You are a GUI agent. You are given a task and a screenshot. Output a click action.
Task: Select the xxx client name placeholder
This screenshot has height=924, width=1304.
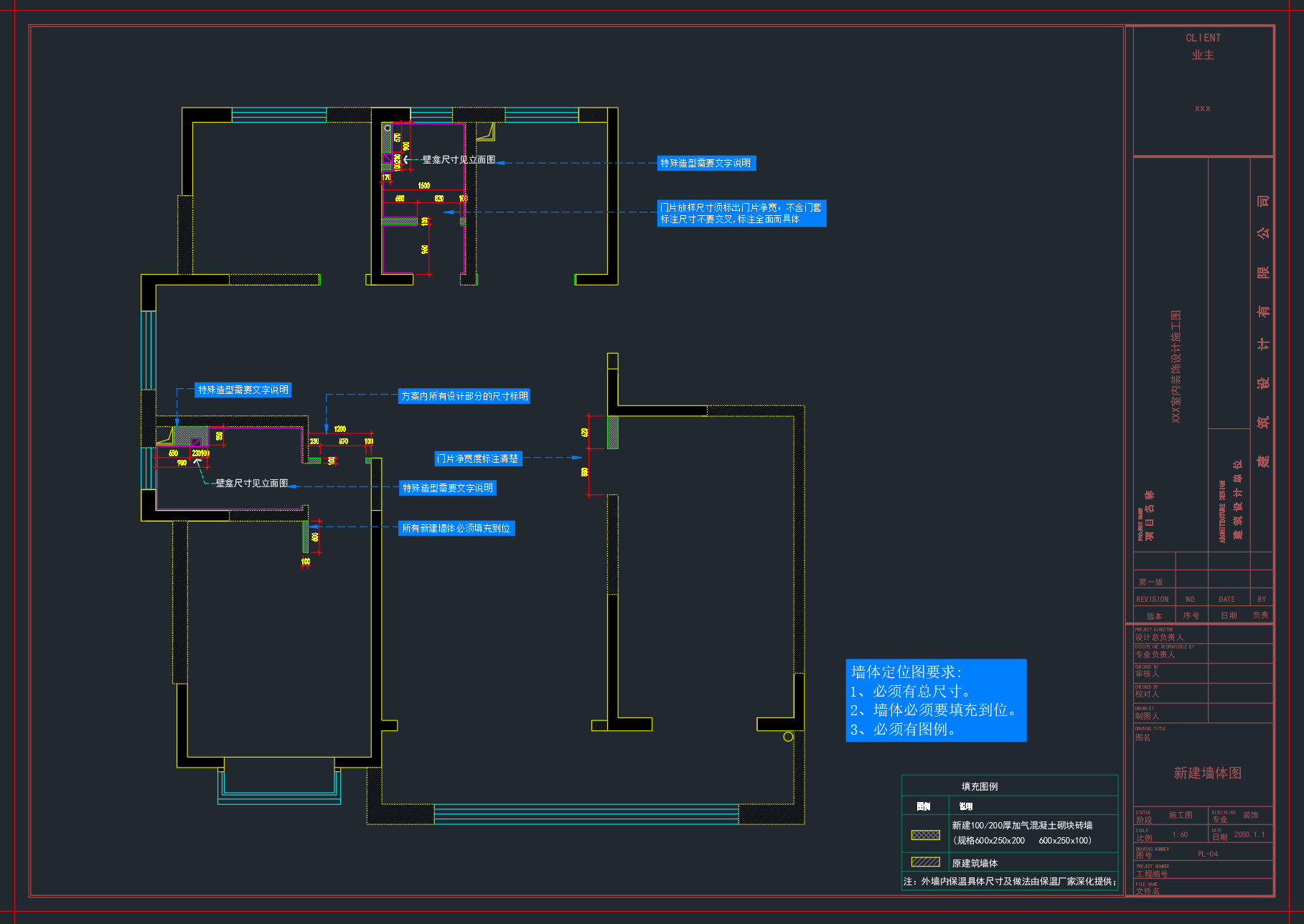pyautogui.click(x=1203, y=108)
